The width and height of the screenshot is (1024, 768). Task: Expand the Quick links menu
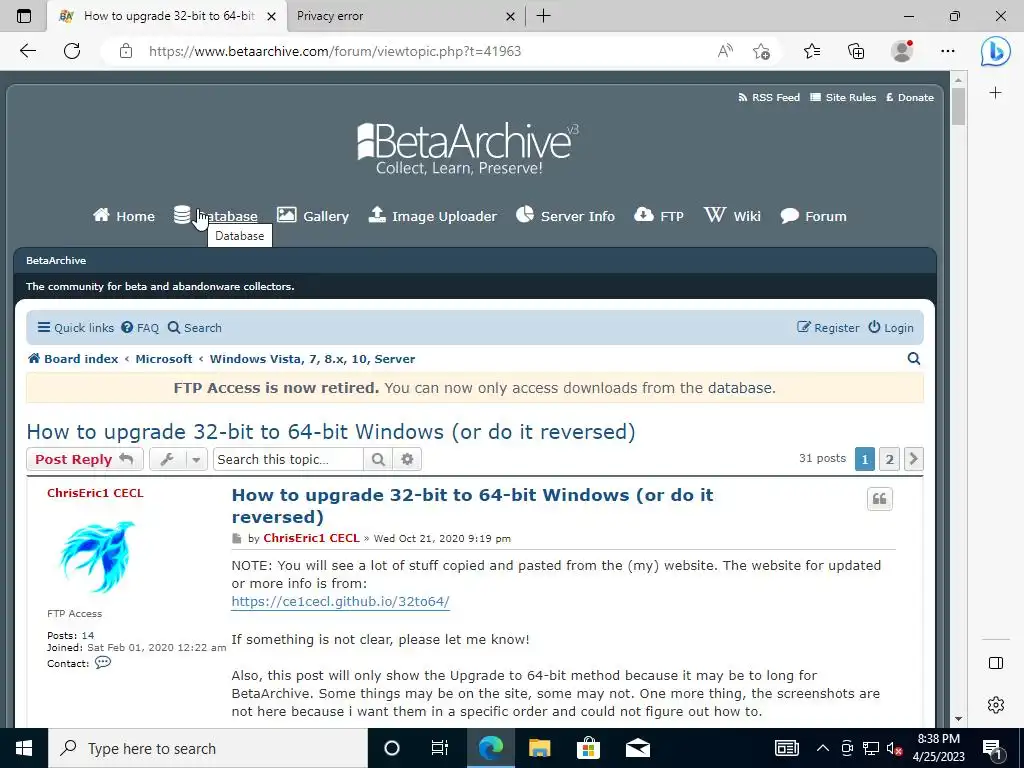76,328
